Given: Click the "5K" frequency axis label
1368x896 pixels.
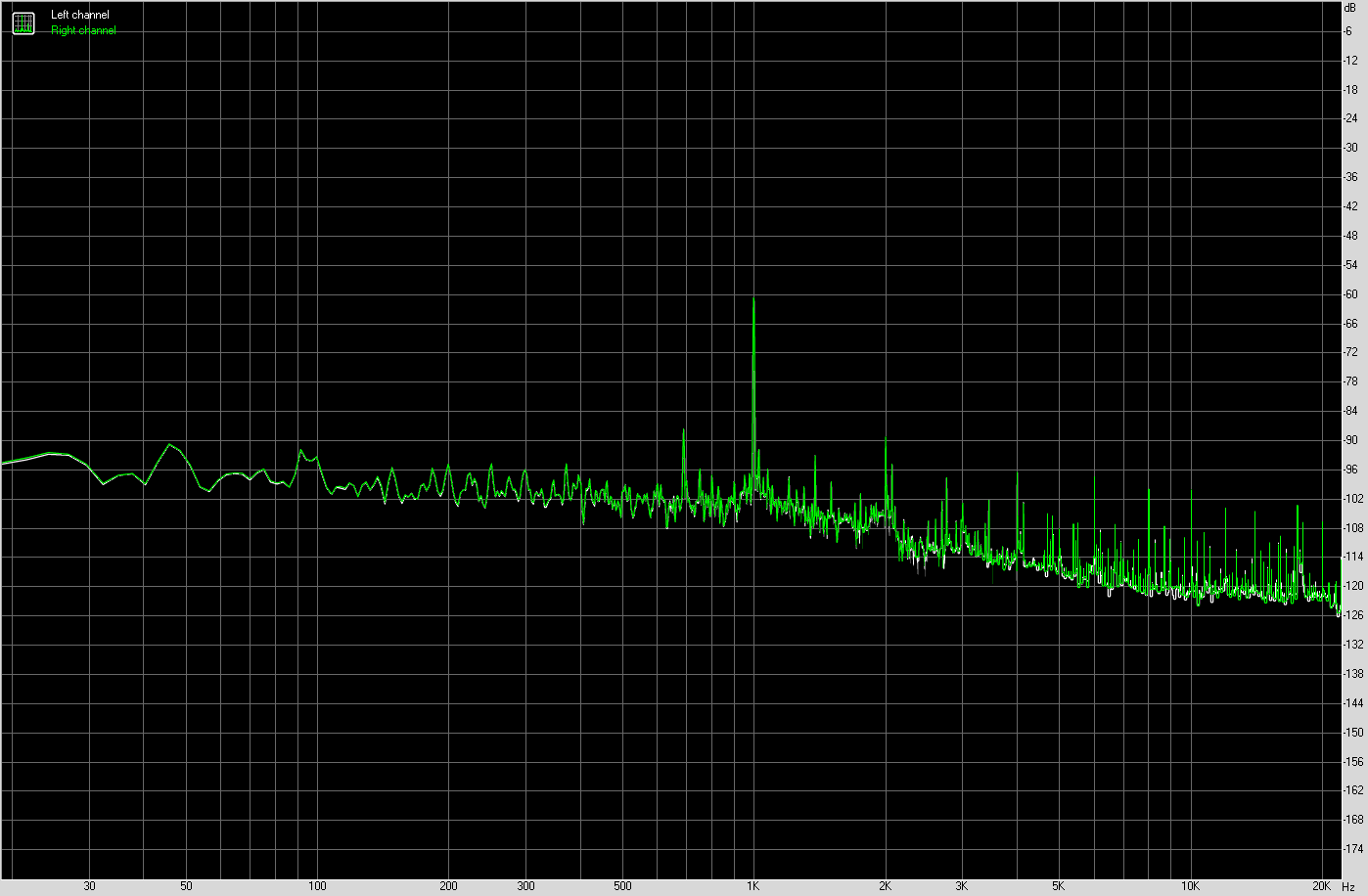Looking at the screenshot, I should tap(1059, 886).
